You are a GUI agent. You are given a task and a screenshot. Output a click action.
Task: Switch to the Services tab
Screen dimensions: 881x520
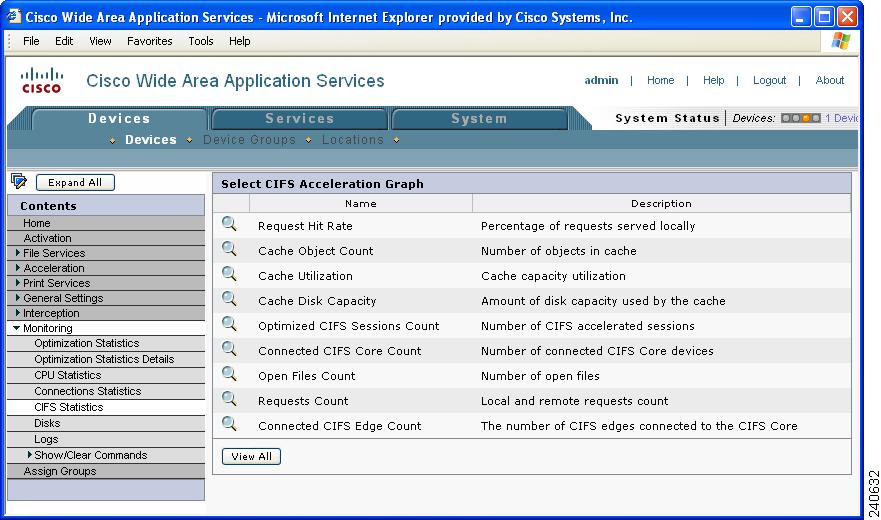(x=299, y=119)
